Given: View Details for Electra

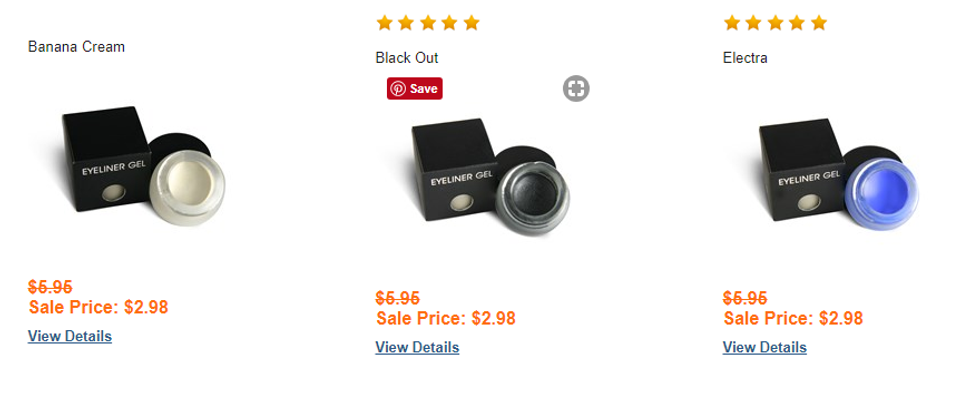Looking at the screenshot, I should pyautogui.click(x=764, y=347).
